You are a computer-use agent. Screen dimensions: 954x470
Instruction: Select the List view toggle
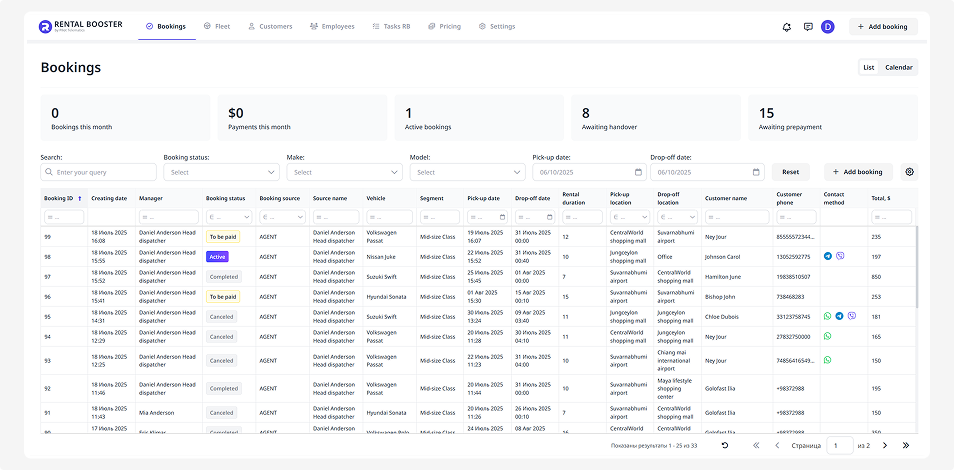click(x=868, y=67)
